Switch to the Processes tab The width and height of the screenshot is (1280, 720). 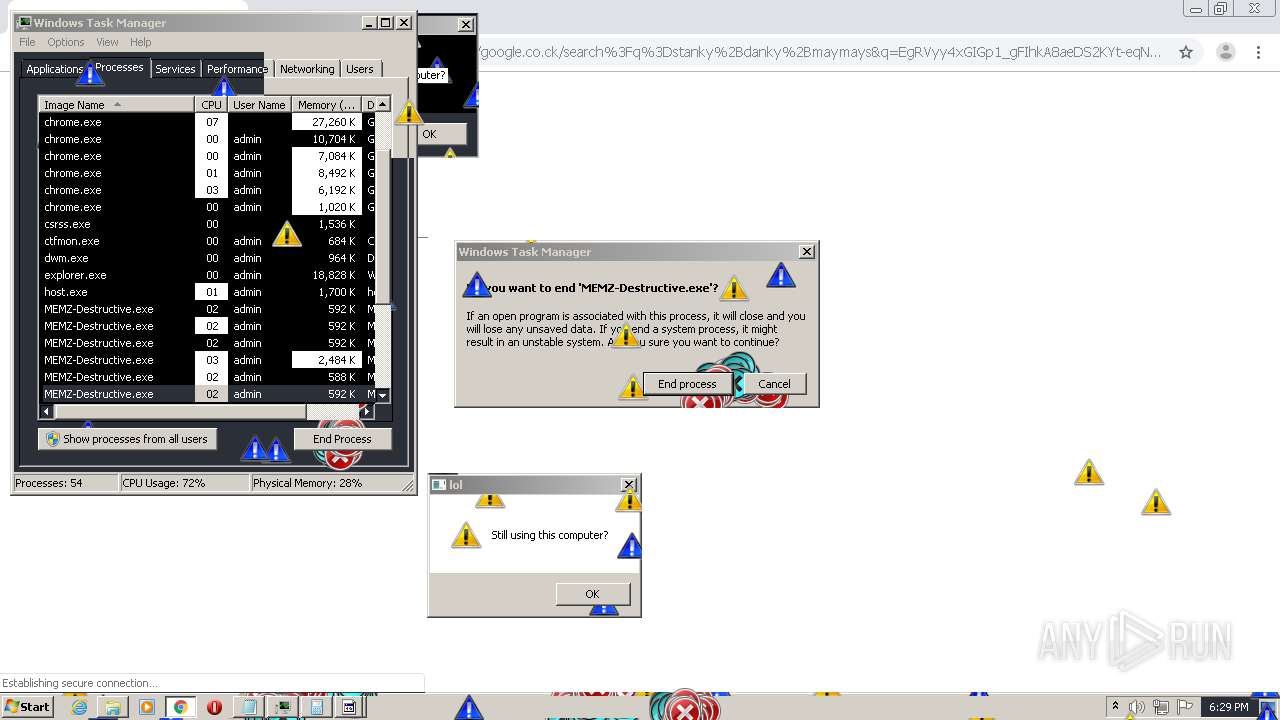[x=119, y=67]
